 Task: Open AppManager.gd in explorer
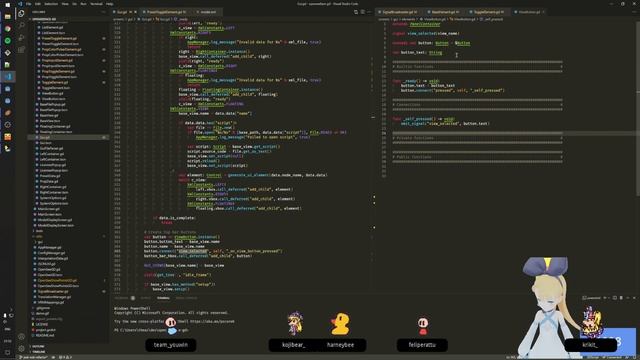(x=49, y=247)
